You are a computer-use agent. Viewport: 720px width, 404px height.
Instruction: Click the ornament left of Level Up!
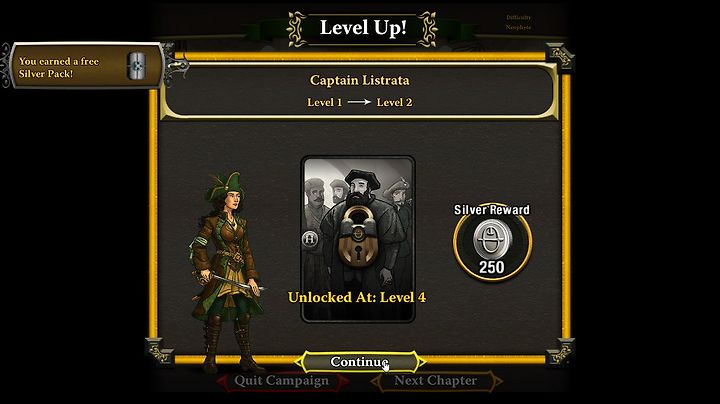coord(297,29)
